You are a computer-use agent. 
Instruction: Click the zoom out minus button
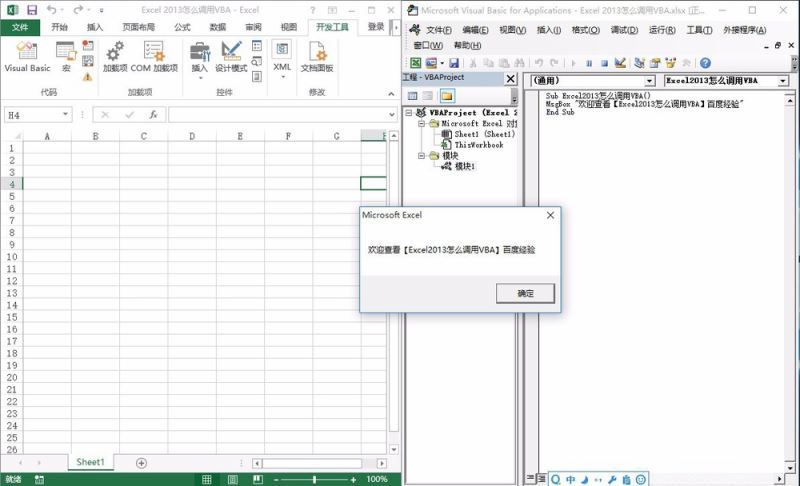(276, 479)
